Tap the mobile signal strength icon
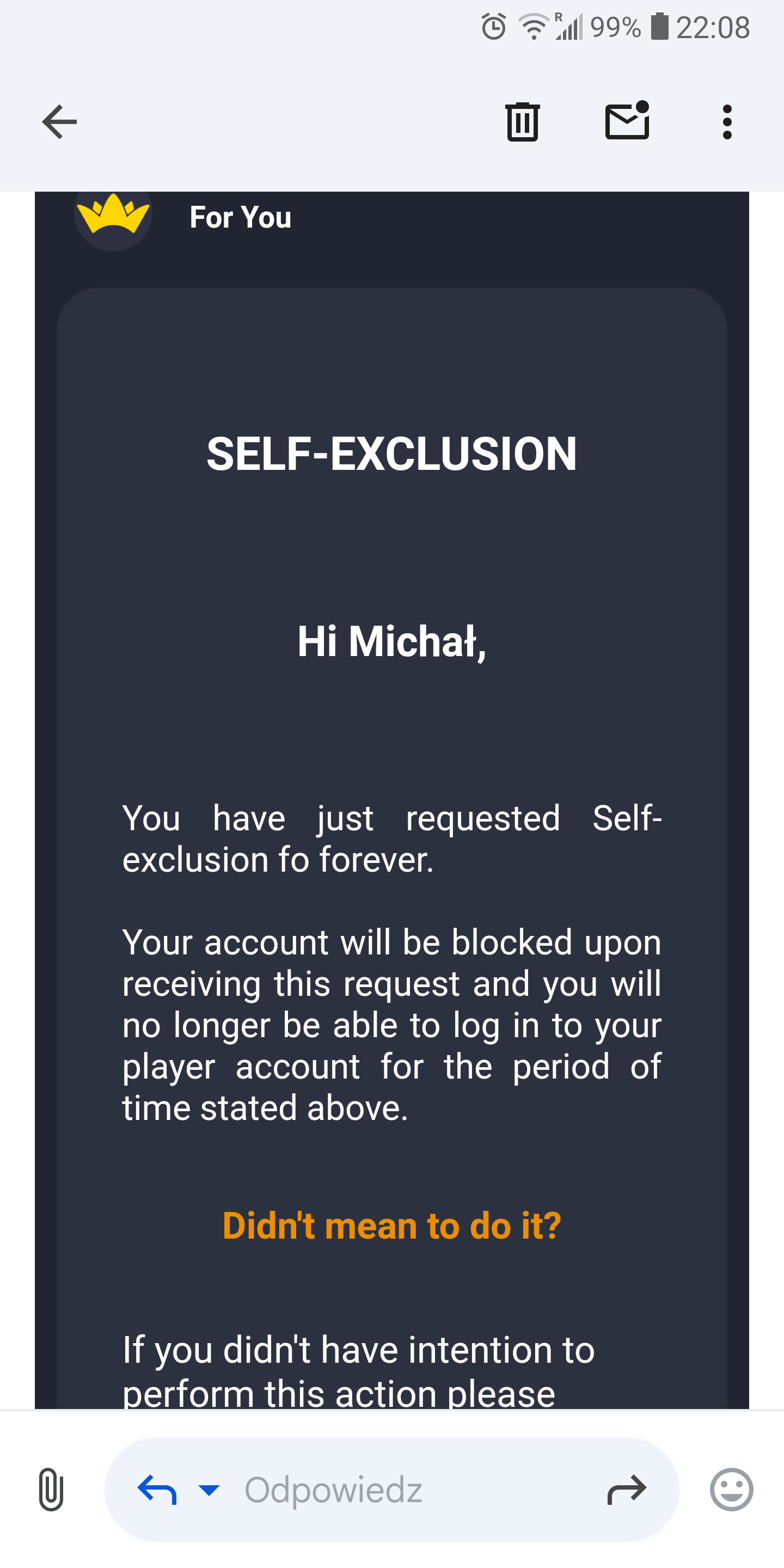 coord(569,27)
